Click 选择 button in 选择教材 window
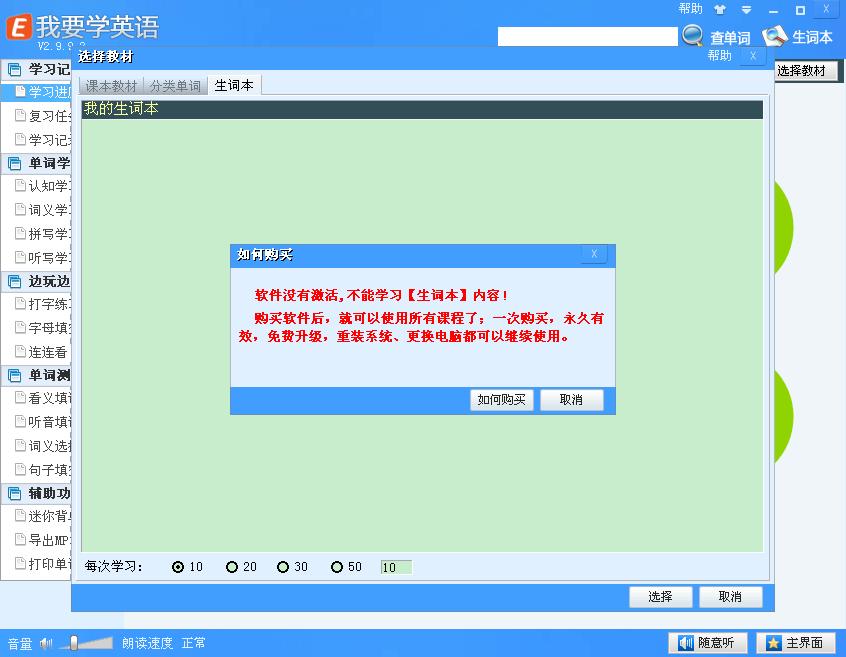Screen dimensions: 846x657 pyautogui.click(x=660, y=597)
